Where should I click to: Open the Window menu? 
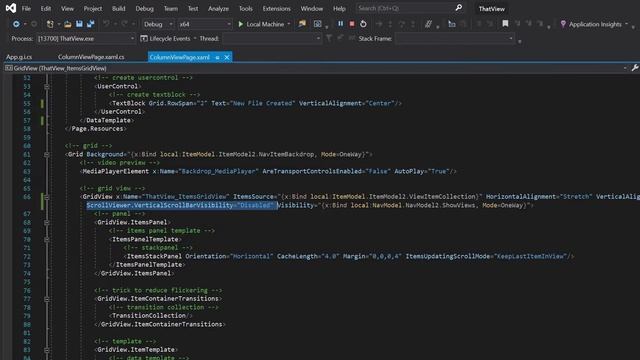pos(312,8)
